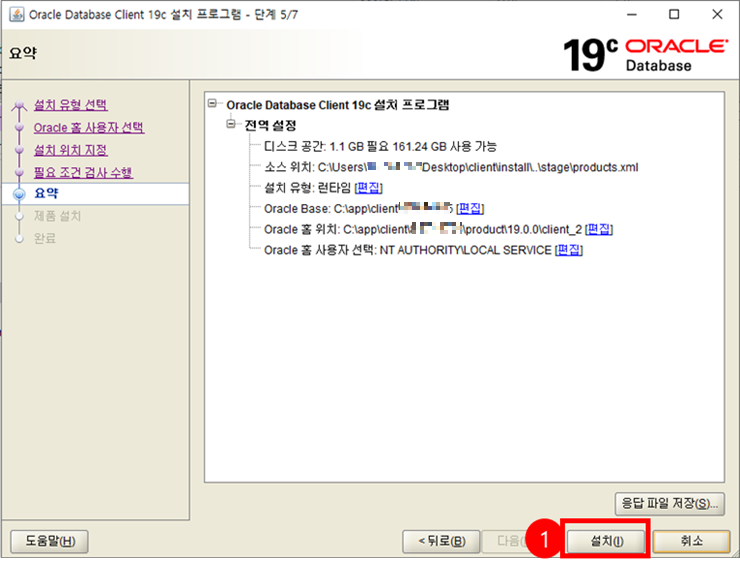Click 편집 link next to 설치 유형
This screenshot has width=740, height=566.
coord(369,188)
